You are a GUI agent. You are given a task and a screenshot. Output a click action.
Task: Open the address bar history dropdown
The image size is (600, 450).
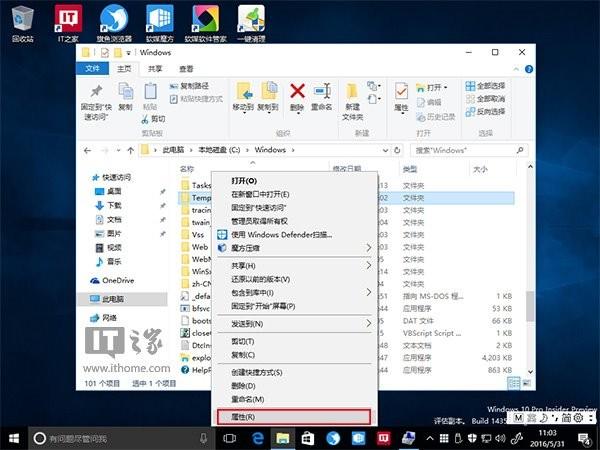tap(385, 150)
